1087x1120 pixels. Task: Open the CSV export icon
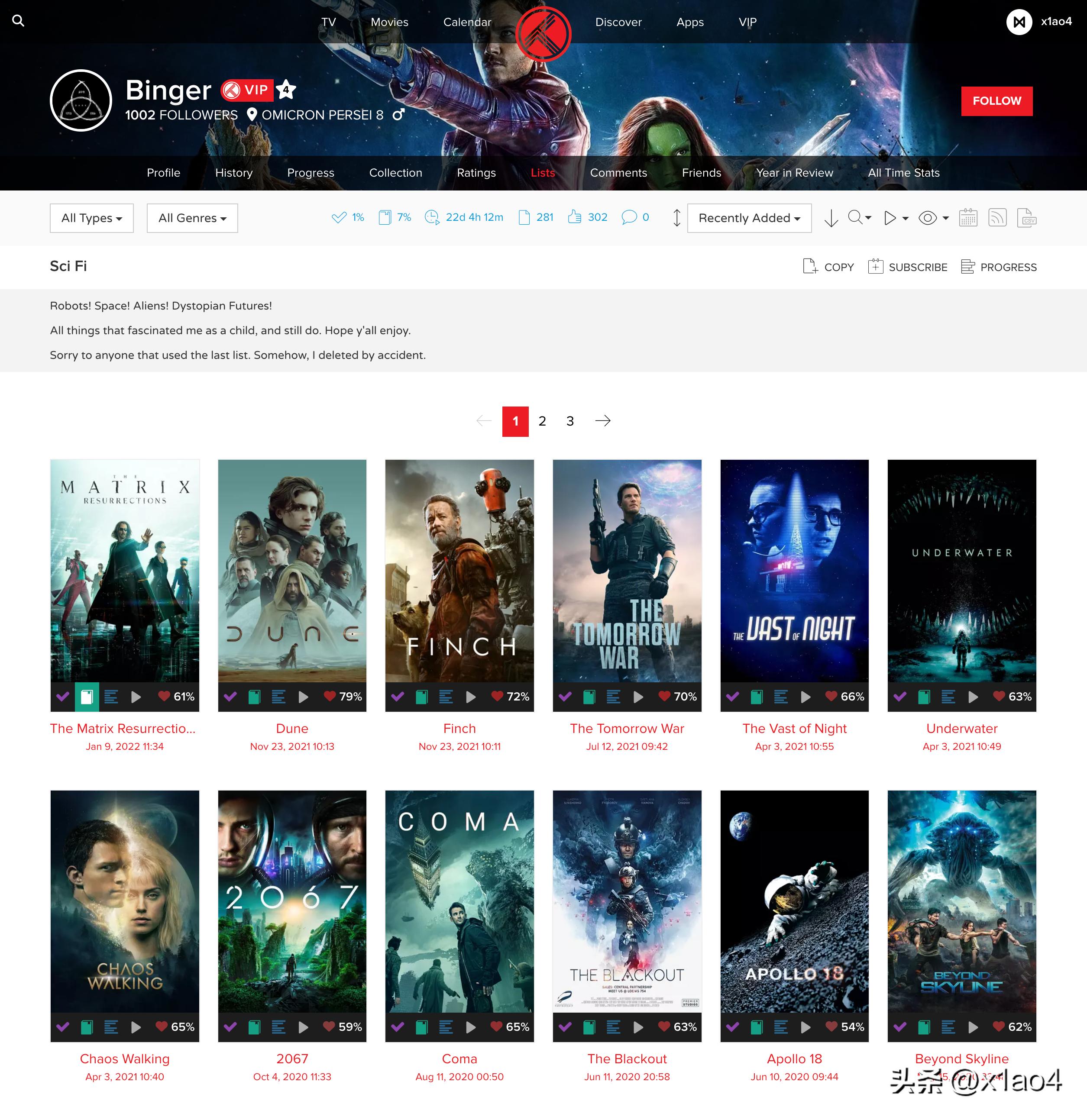coord(1026,218)
